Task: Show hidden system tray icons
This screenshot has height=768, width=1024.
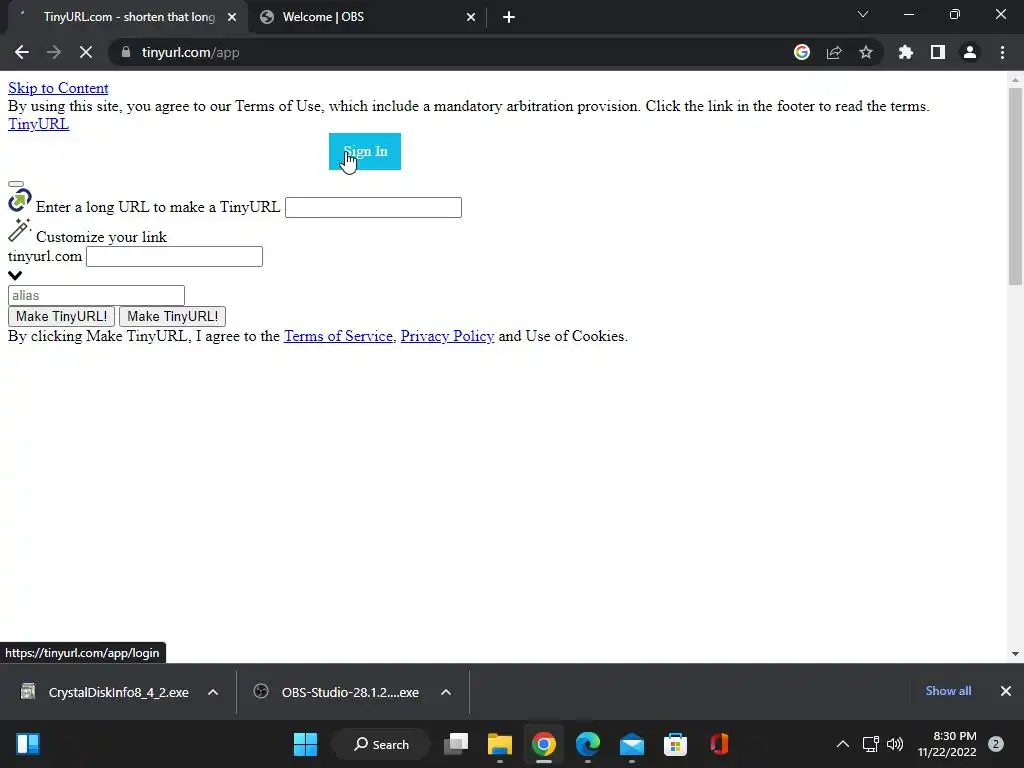Action: (x=843, y=744)
